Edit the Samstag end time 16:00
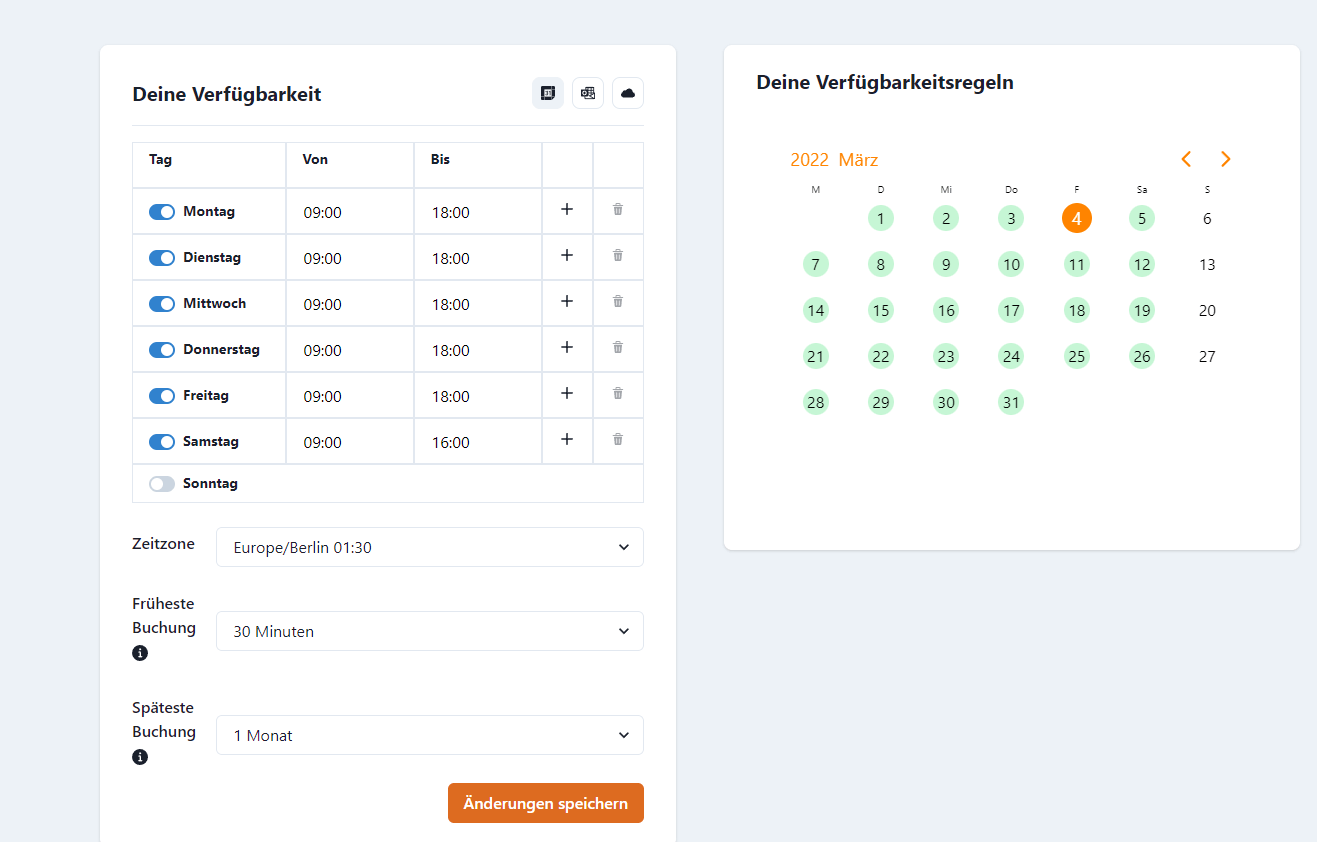The width and height of the screenshot is (1317, 842). tap(478, 442)
